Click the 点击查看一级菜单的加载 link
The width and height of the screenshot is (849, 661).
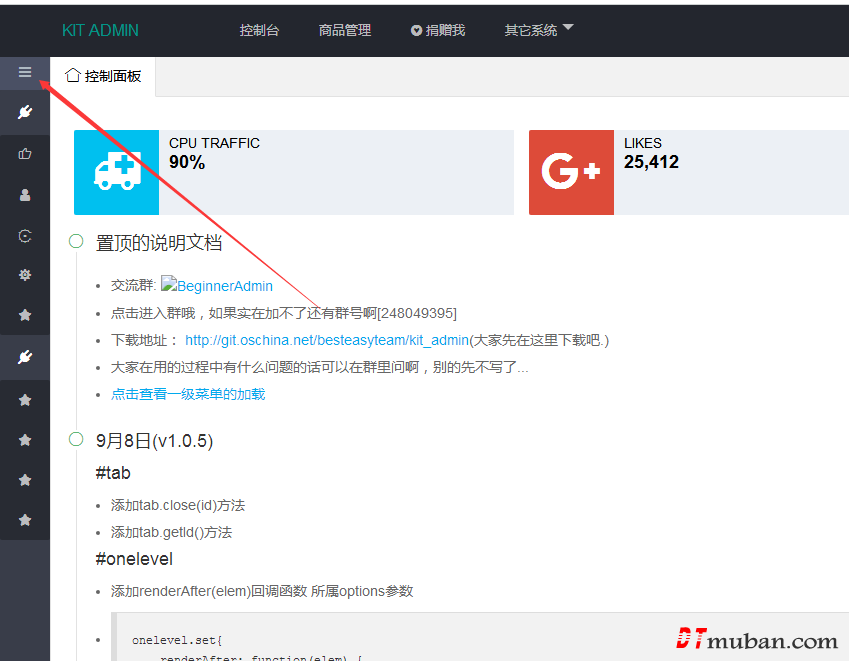point(188,394)
